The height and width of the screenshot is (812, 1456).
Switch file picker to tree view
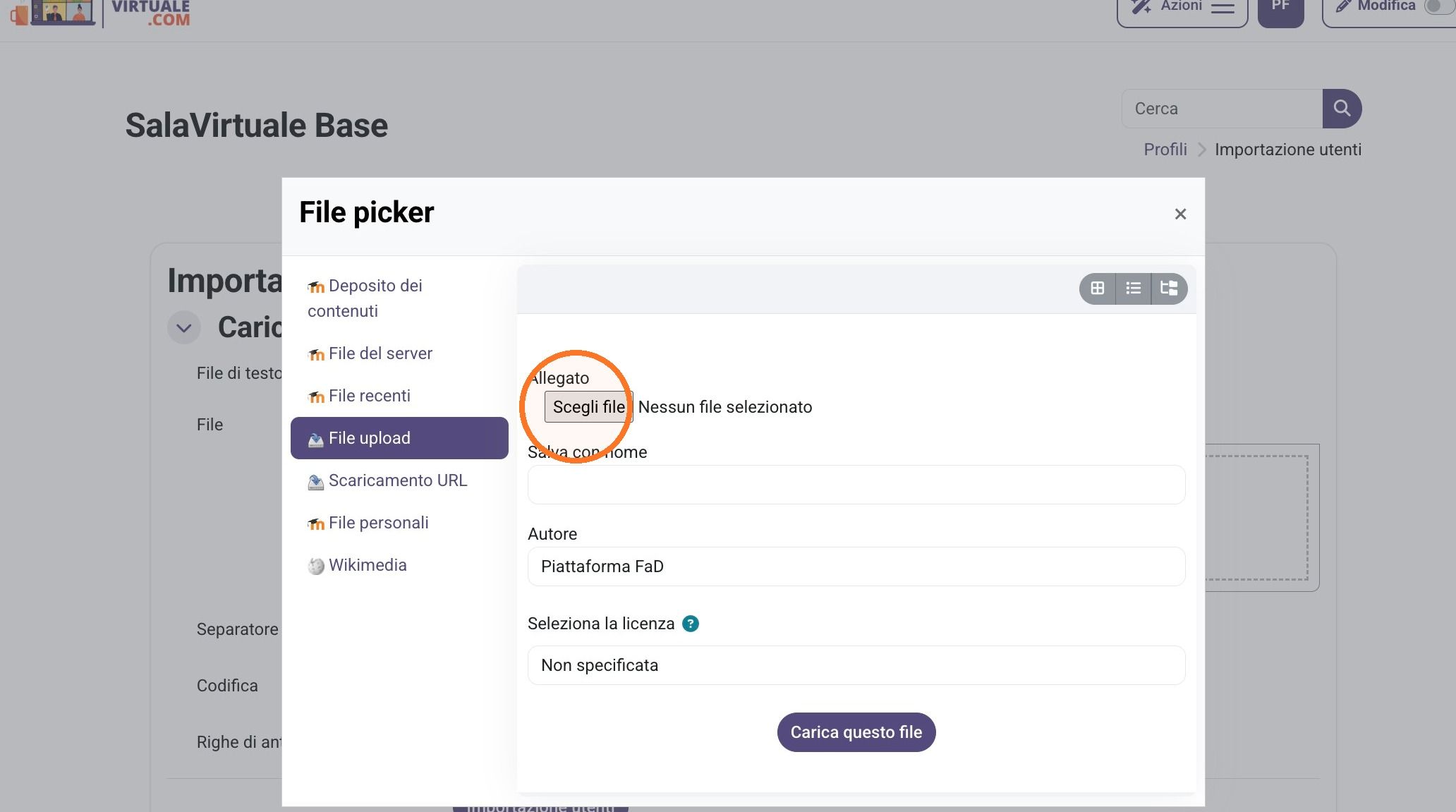pyautogui.click(x=1170, y=289)
